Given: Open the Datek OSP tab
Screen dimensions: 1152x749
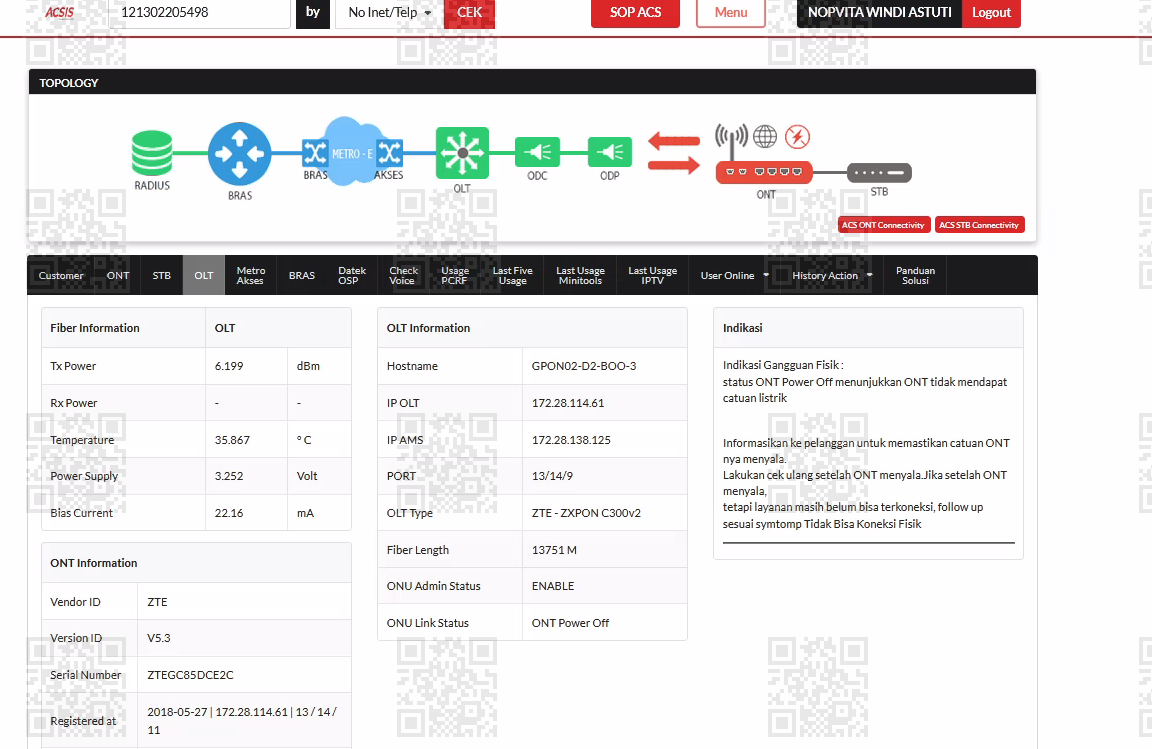Looking at the screenshot, I should [351, 276].
